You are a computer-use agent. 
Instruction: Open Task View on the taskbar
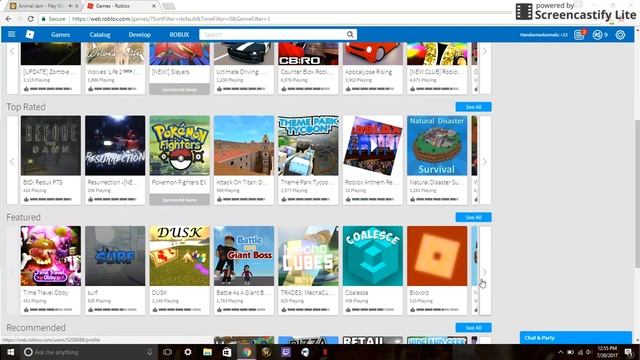[167, 352]
